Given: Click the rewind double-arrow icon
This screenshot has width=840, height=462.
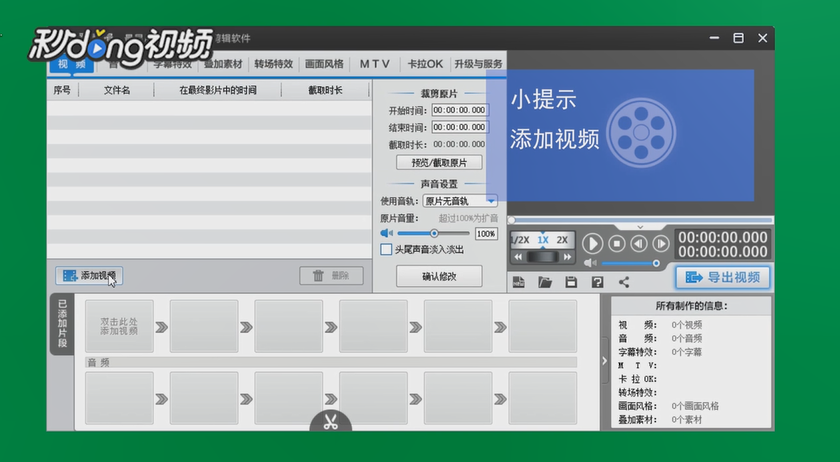Looking at the screenshot, I should click(518, 257).
